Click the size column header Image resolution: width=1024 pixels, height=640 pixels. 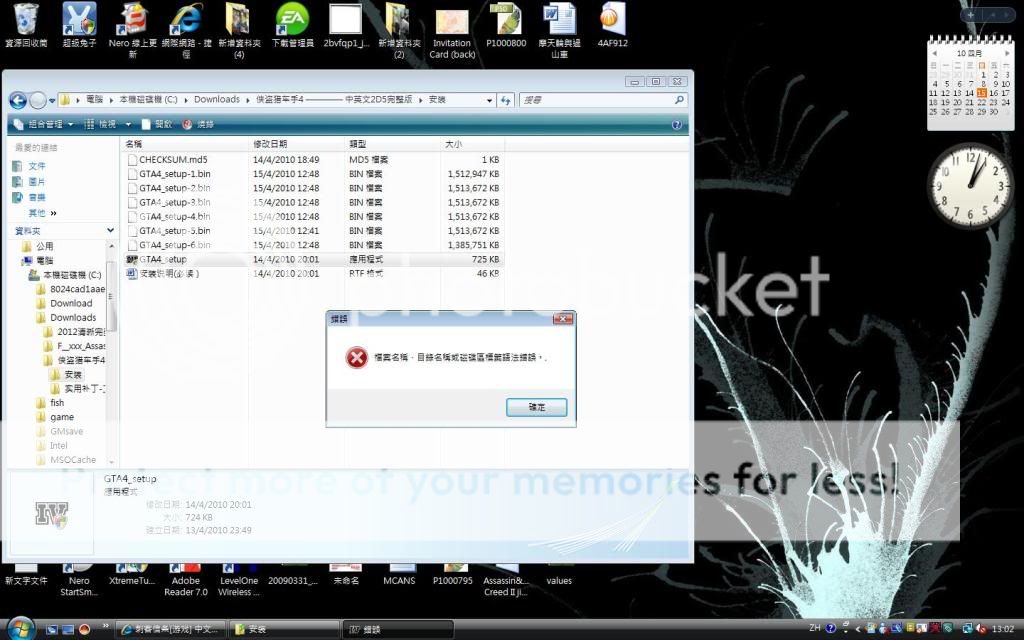tap(453, 144)
